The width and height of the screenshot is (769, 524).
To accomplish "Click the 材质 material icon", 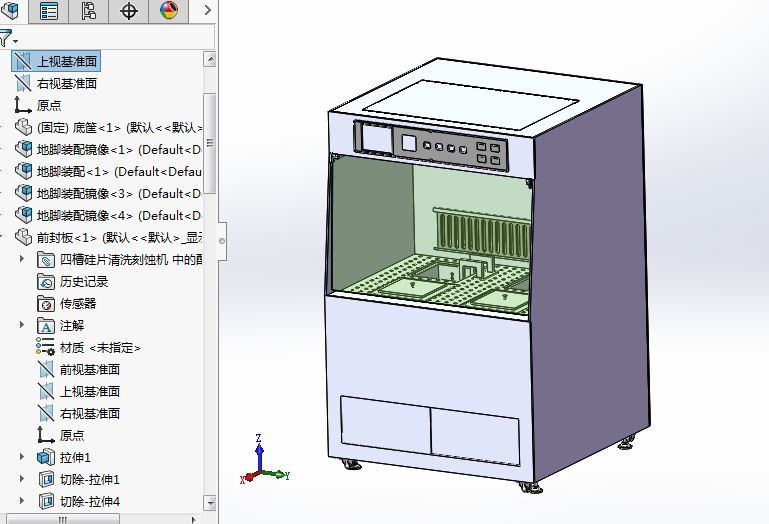I will pos(45,346).
